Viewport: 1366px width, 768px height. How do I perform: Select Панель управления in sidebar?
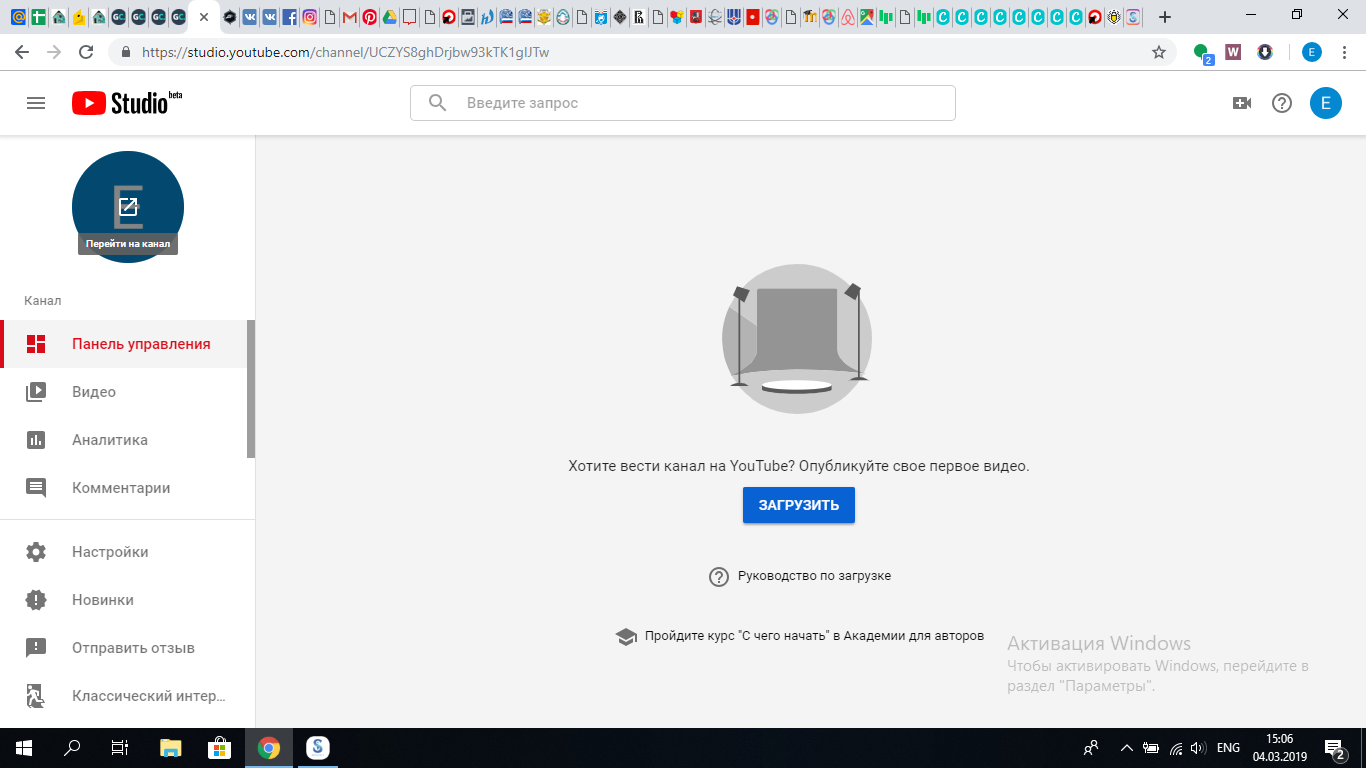click(141, 344)
